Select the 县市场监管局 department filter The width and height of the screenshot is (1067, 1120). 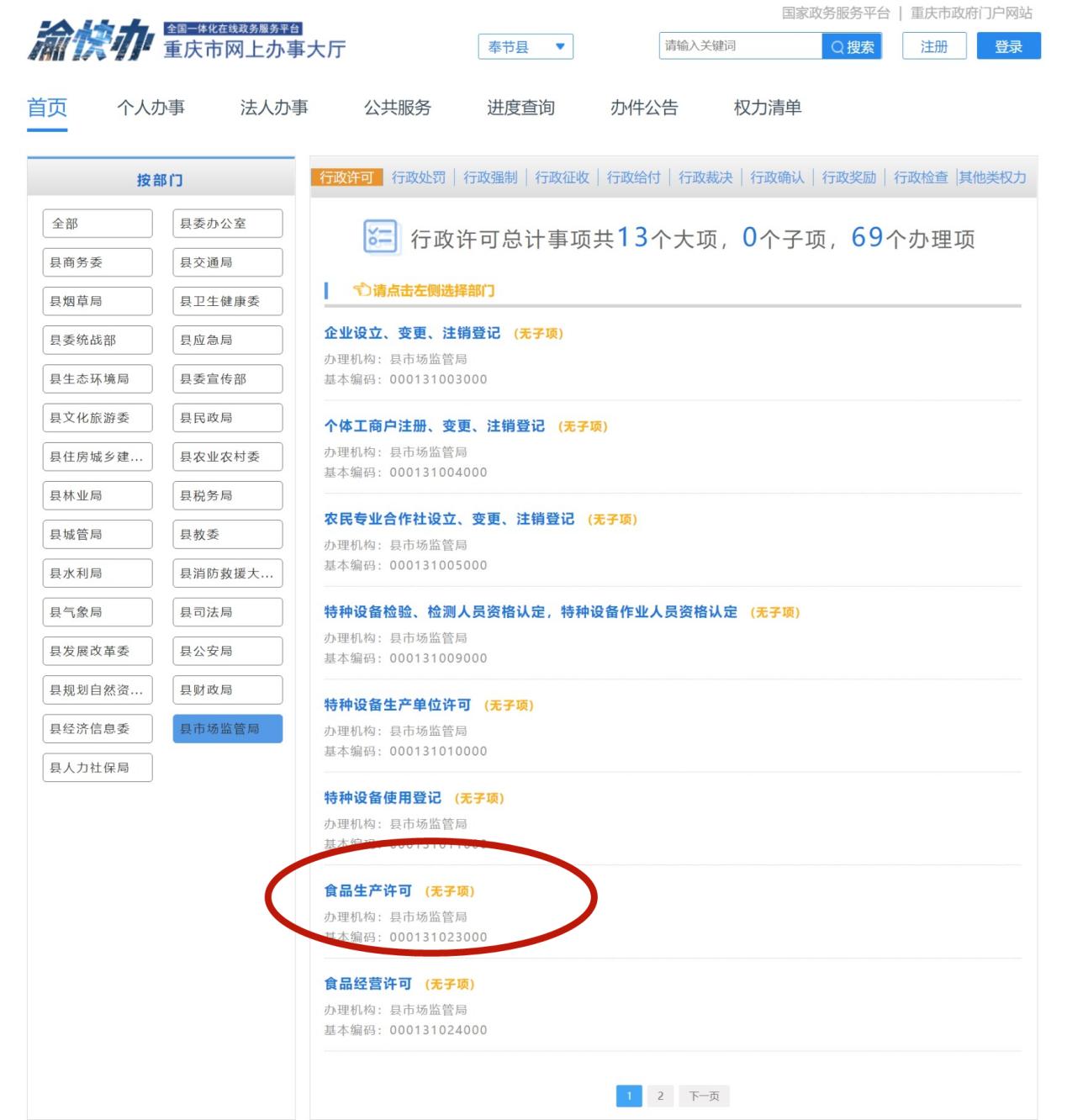[227, 729]
